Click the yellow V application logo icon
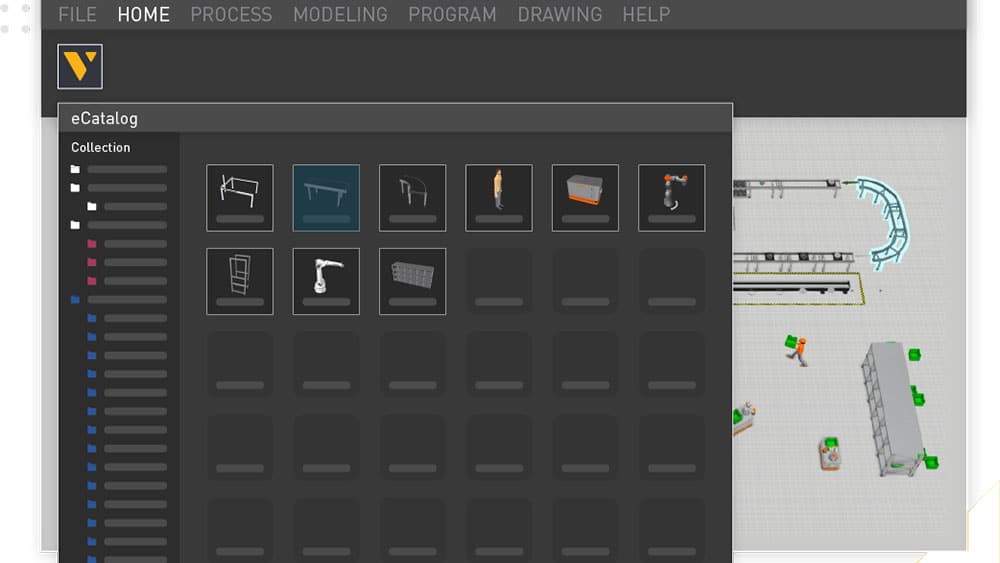Image resolution: width=1000 pixels, height=563 pixels. [x=80, y=66]
